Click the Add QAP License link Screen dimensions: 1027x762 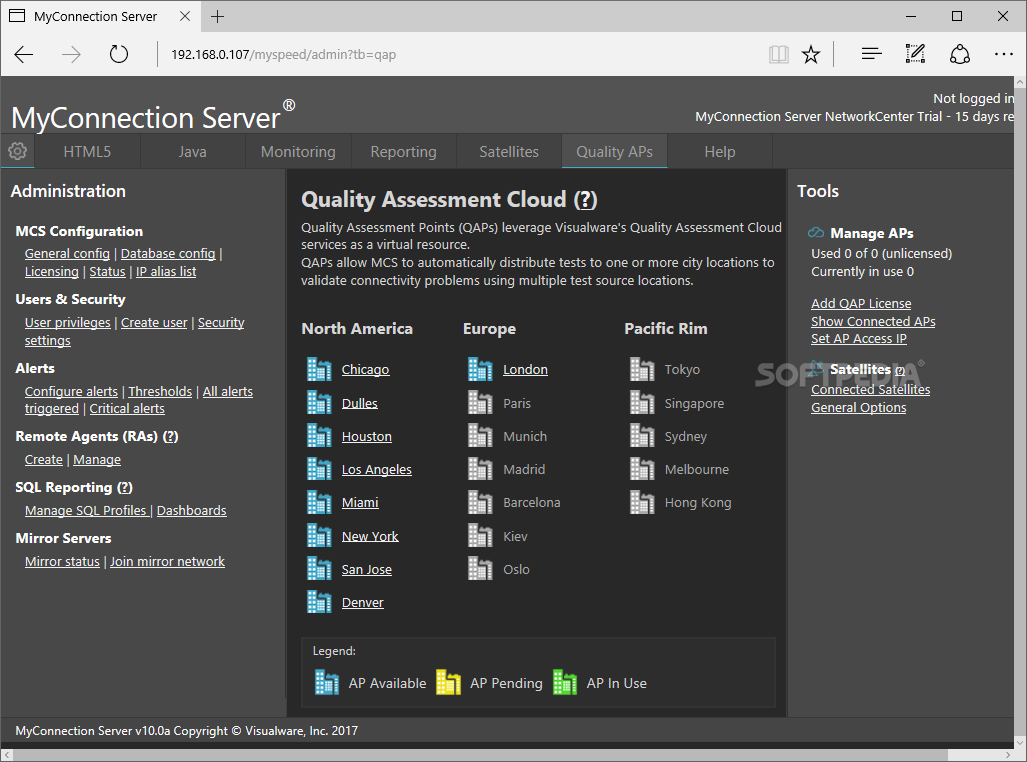861,303
